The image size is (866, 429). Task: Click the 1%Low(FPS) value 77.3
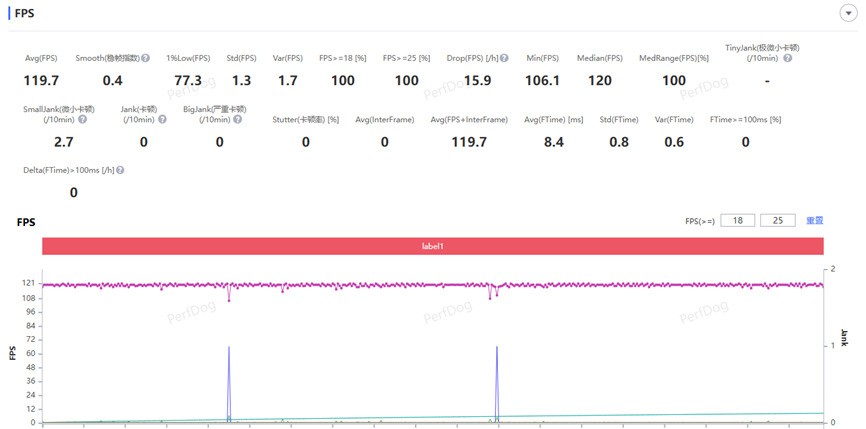pos(188,81)
